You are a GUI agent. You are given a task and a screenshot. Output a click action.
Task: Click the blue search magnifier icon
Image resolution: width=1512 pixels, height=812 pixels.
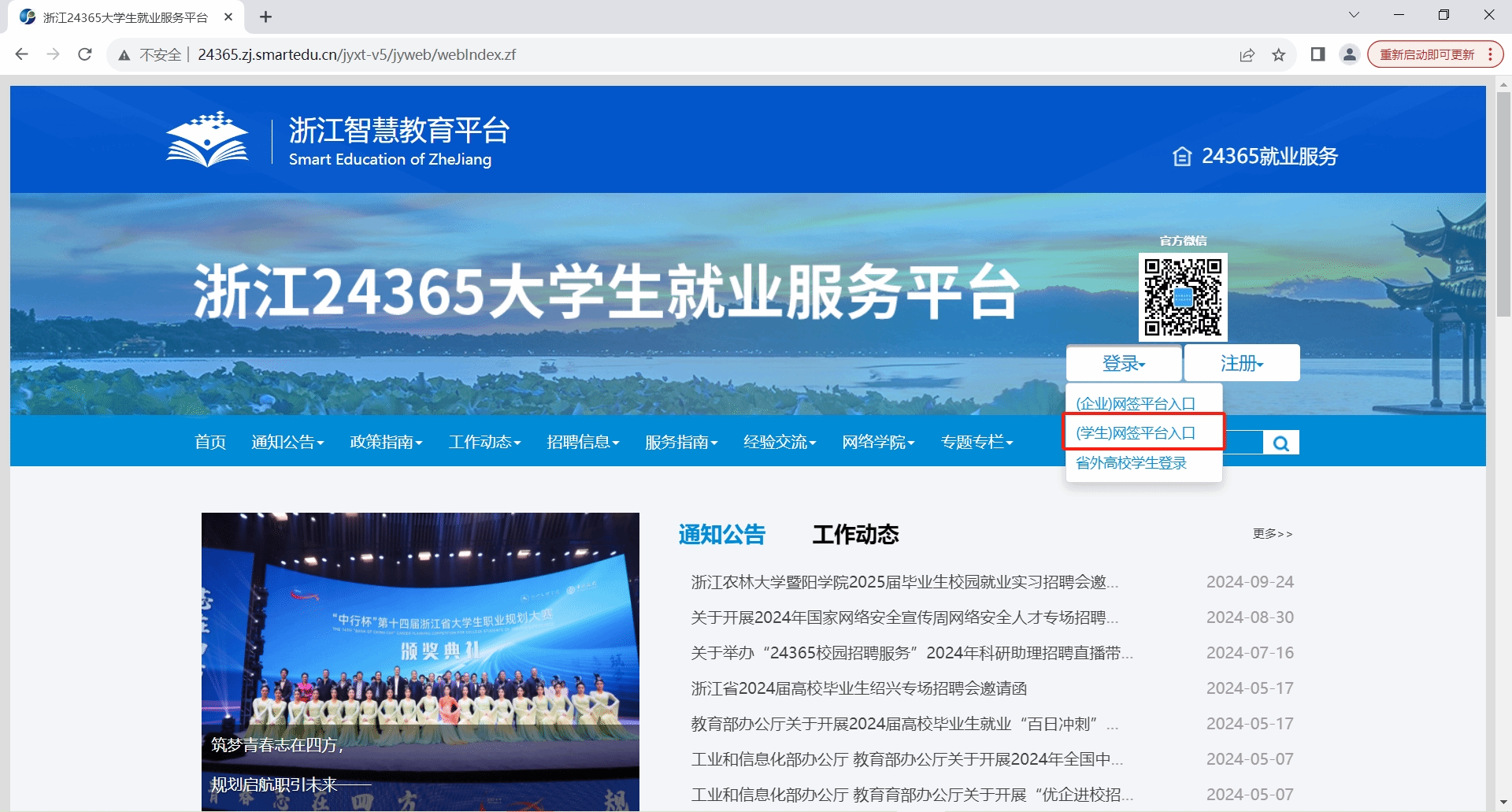click(x=1280, y=443)
